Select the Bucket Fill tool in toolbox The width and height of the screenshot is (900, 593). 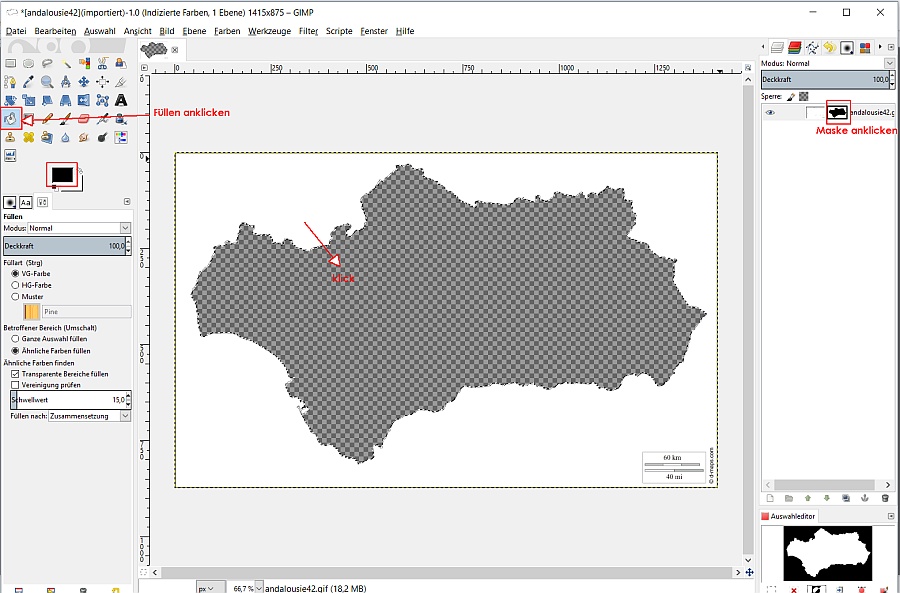pos(11,118)
